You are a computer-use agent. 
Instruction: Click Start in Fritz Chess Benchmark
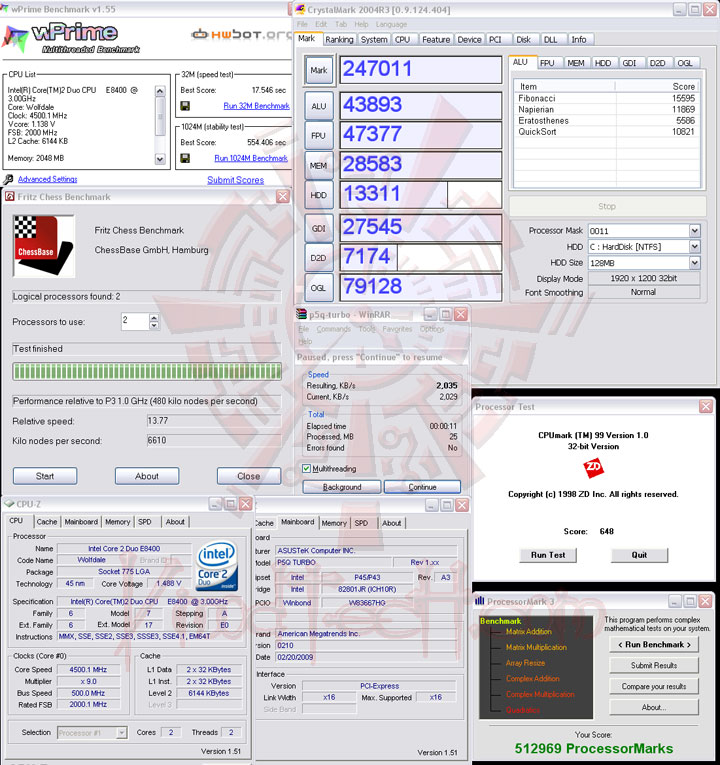click(45, 476)
